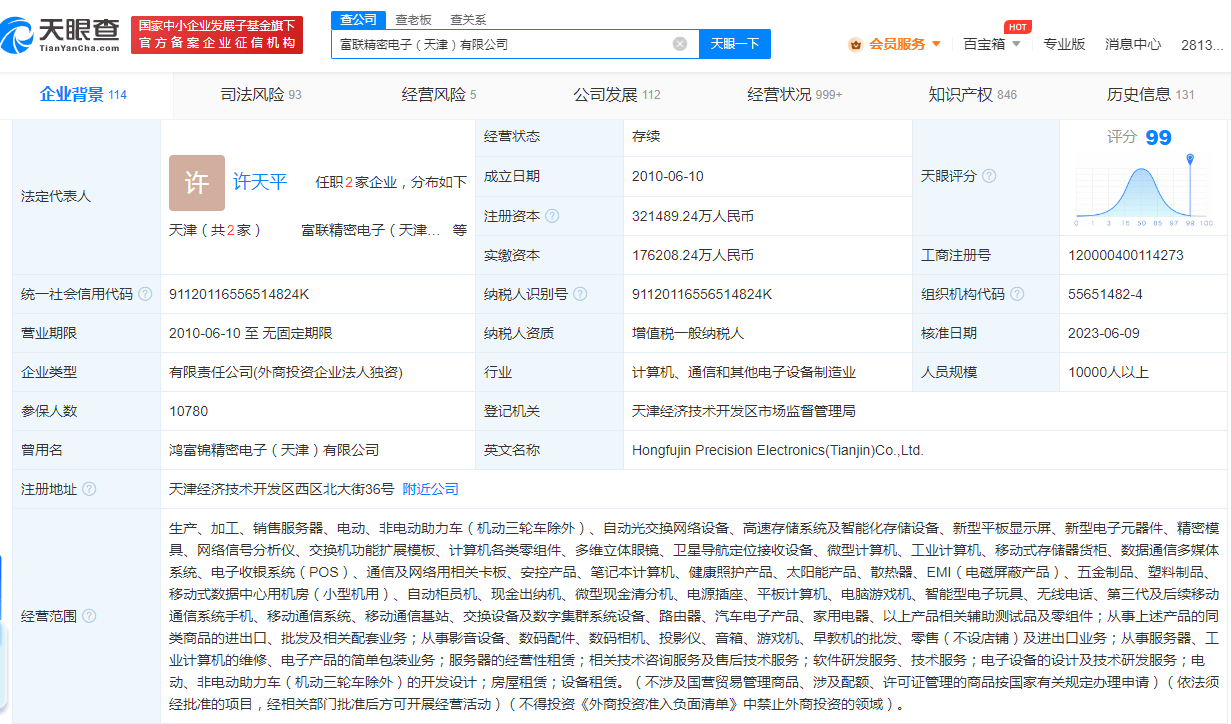The height and width of the screenshot is (724, 1231).
Task: Click paid-in capital value 176208.24万人民币
Action: [693, 255]
